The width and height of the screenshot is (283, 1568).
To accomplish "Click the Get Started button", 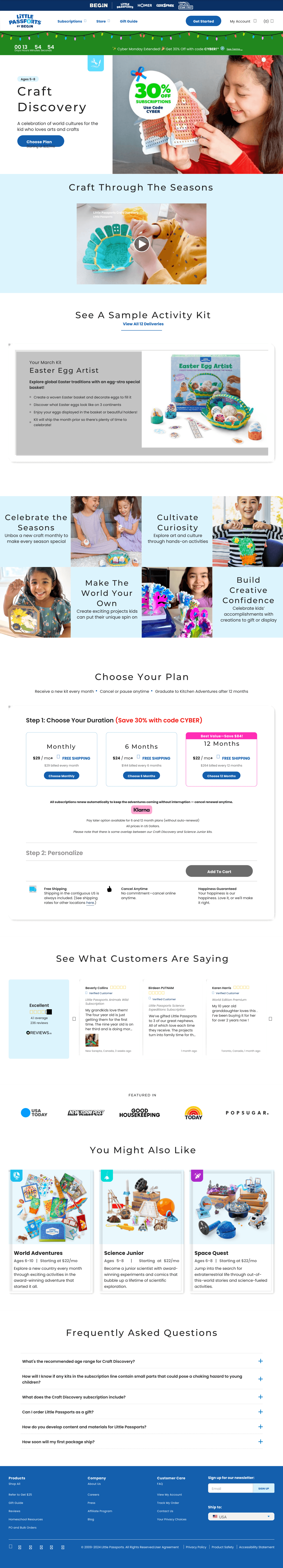I will coord(203,21).
